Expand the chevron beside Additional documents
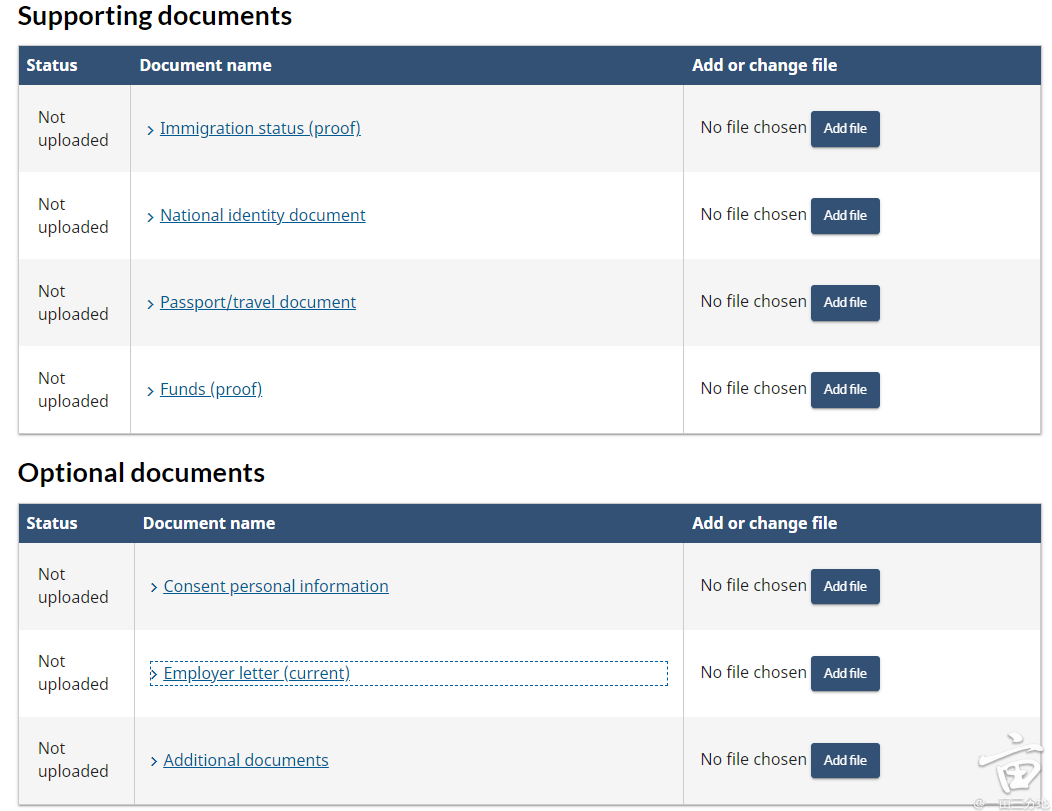The width and height of the screenshot is (1052, 811). (154, 762)
